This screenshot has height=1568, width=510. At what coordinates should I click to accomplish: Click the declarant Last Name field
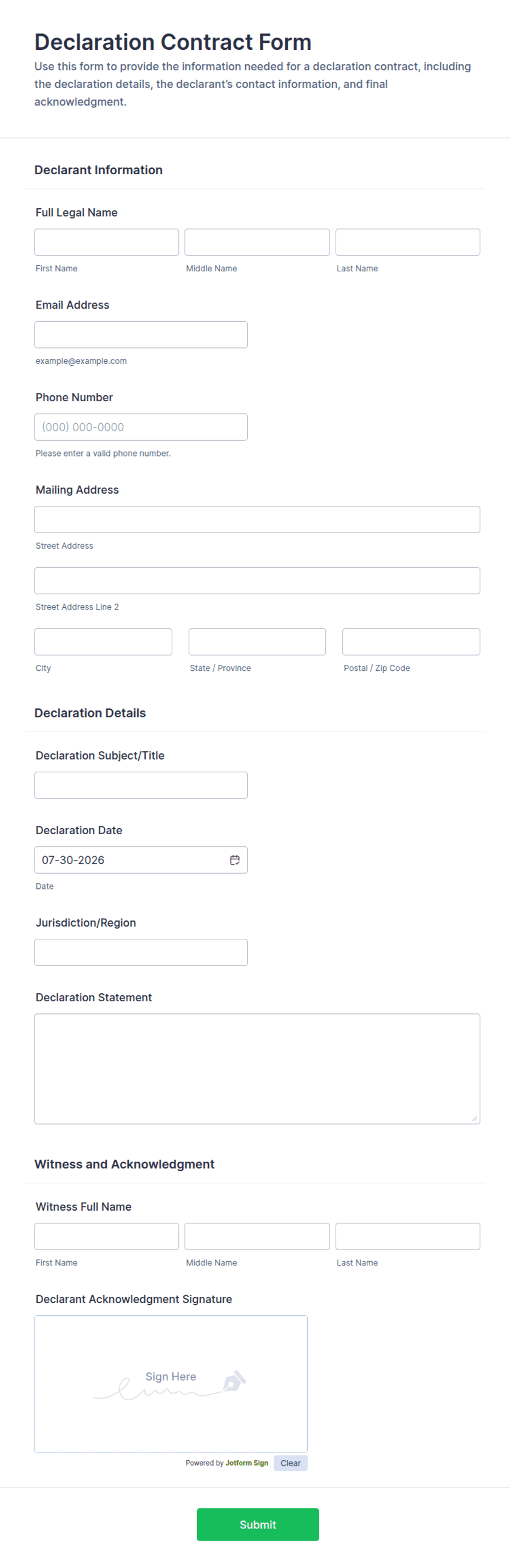pyautogui.click(x=407, y=242)
